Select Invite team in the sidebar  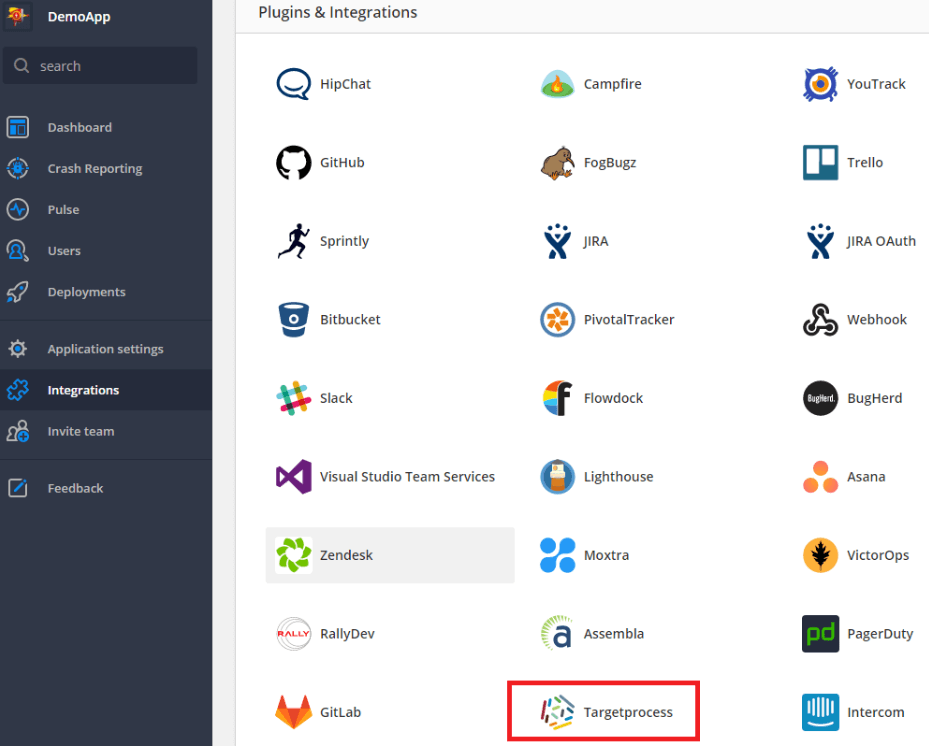pyautogui.click(x=80, y=432)
